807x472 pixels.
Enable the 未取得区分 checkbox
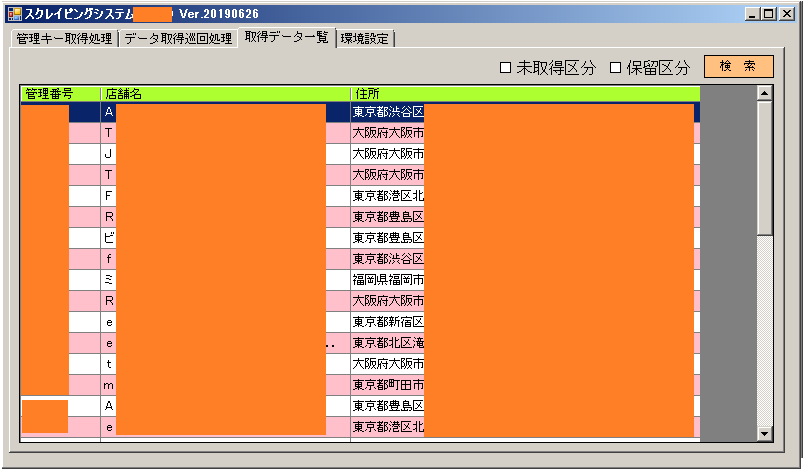click(505, 67)
